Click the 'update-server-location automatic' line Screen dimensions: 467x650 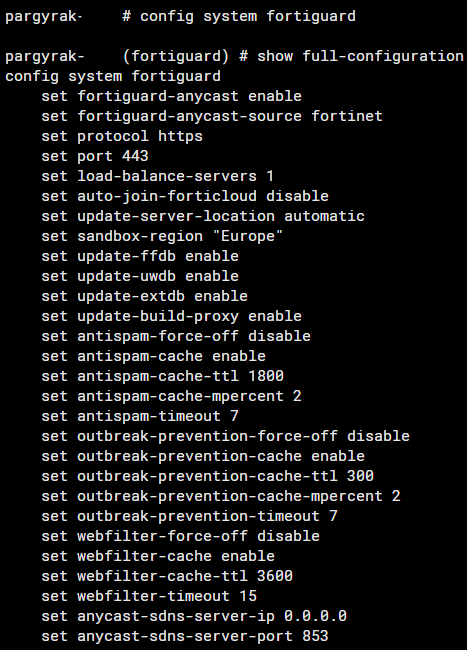[x=203, y=216]
